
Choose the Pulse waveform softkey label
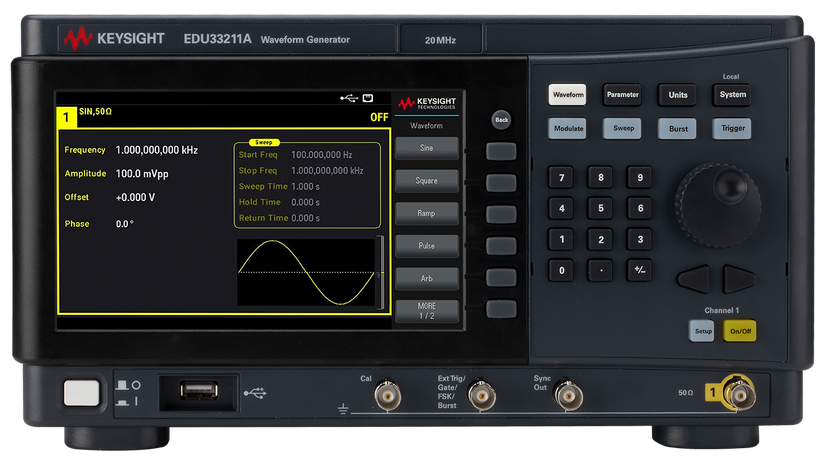point(427,246)
